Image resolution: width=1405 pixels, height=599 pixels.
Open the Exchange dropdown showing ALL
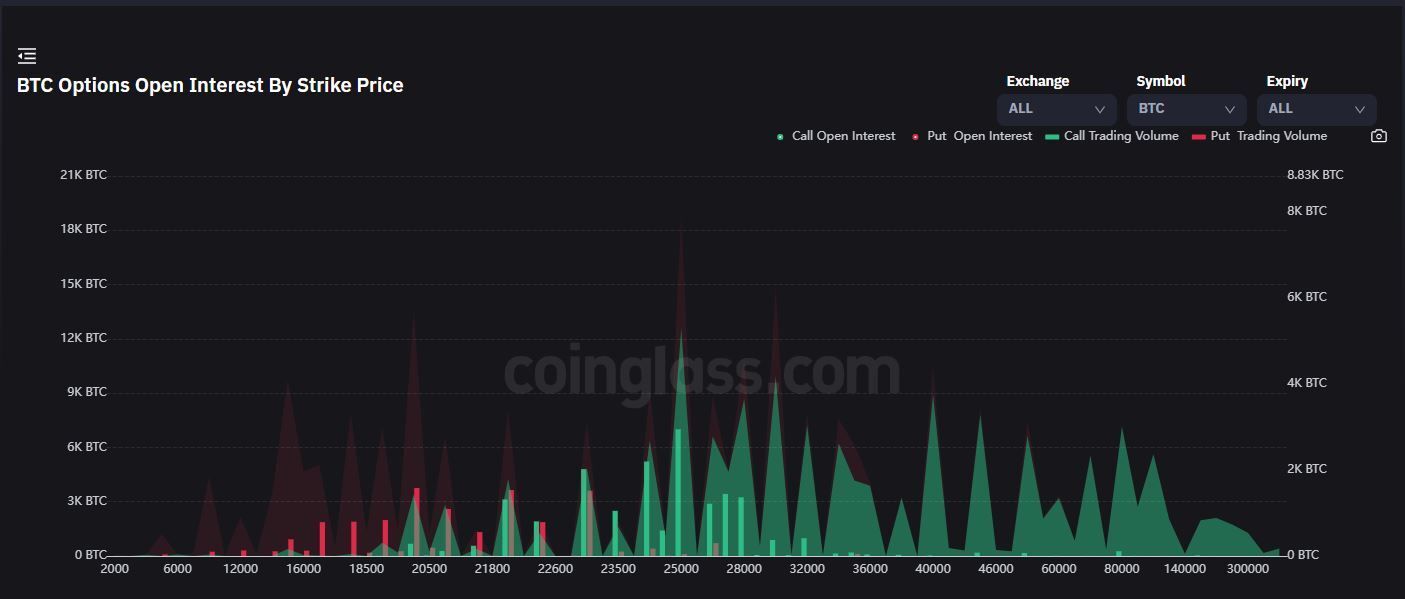[x=1056, y=109]
